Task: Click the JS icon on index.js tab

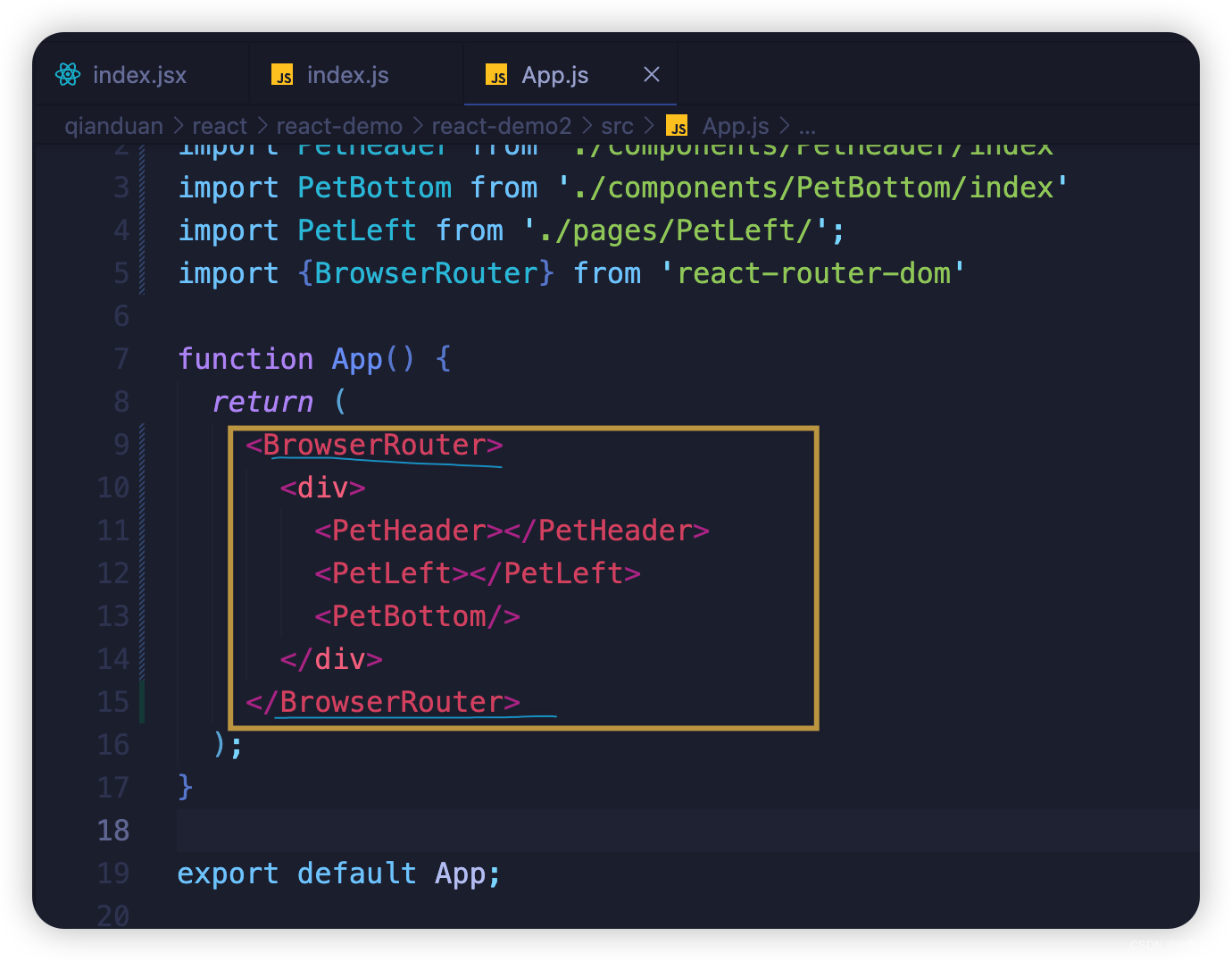Action: 282,75
